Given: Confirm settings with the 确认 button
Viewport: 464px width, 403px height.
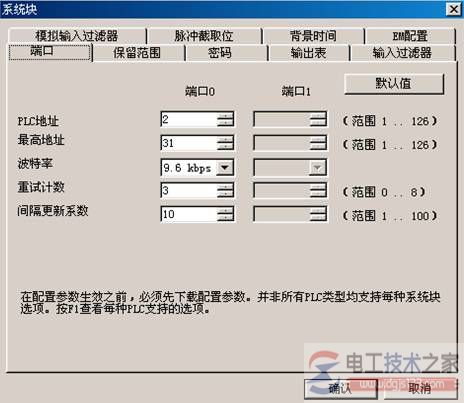Looking at the screenshot, I should tap(341, 389).
